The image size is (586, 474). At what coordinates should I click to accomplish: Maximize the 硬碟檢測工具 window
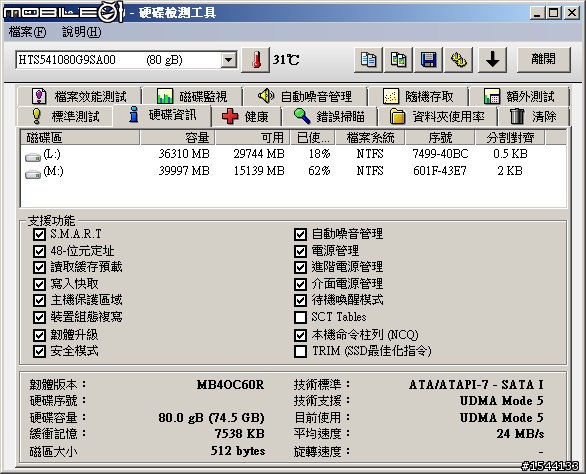click(553, 13)
